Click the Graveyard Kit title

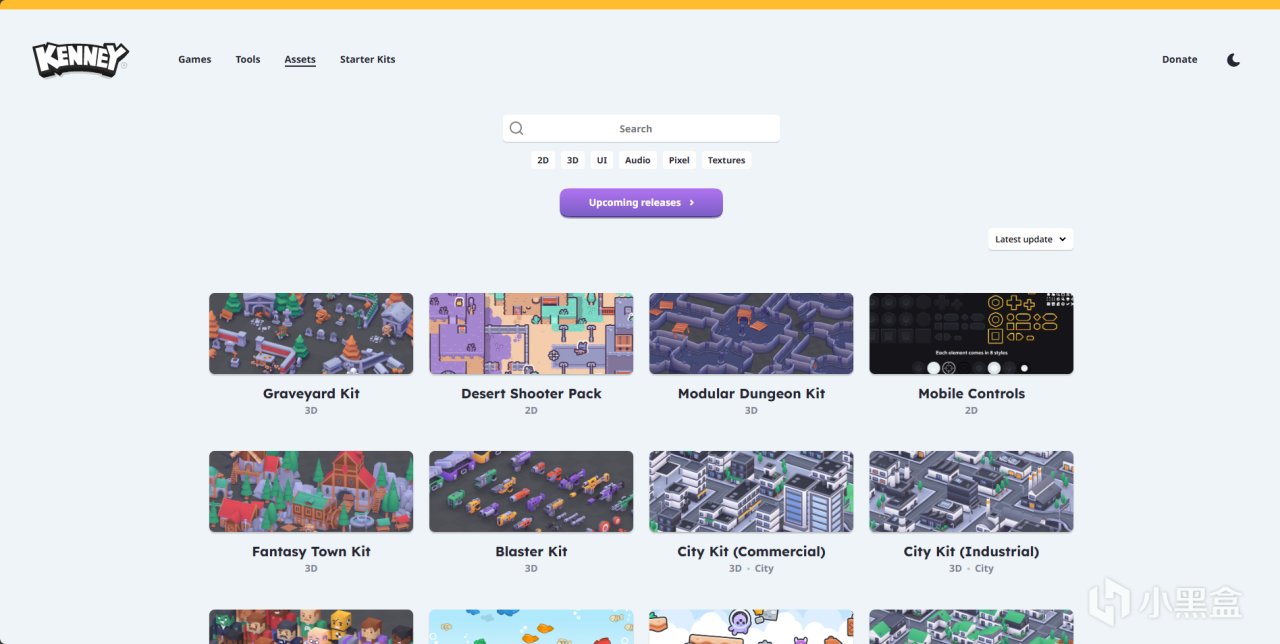pos(311,394)
